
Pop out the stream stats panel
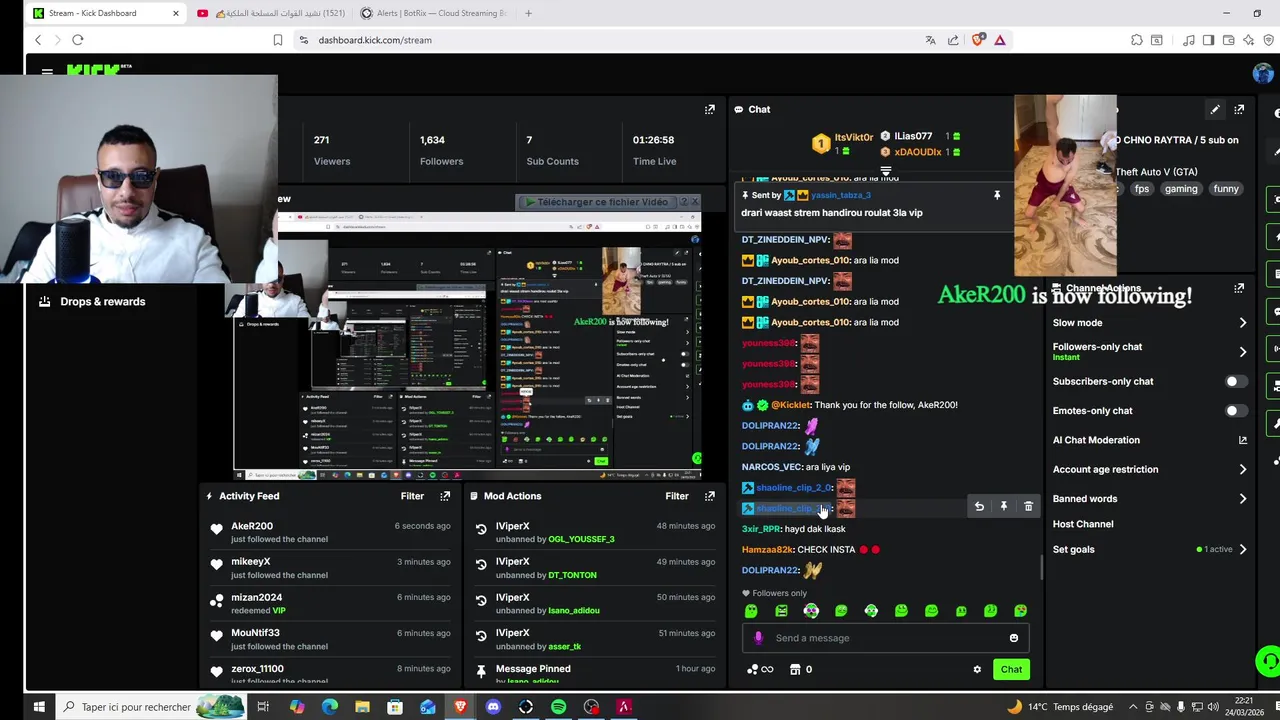click(710, 109)
